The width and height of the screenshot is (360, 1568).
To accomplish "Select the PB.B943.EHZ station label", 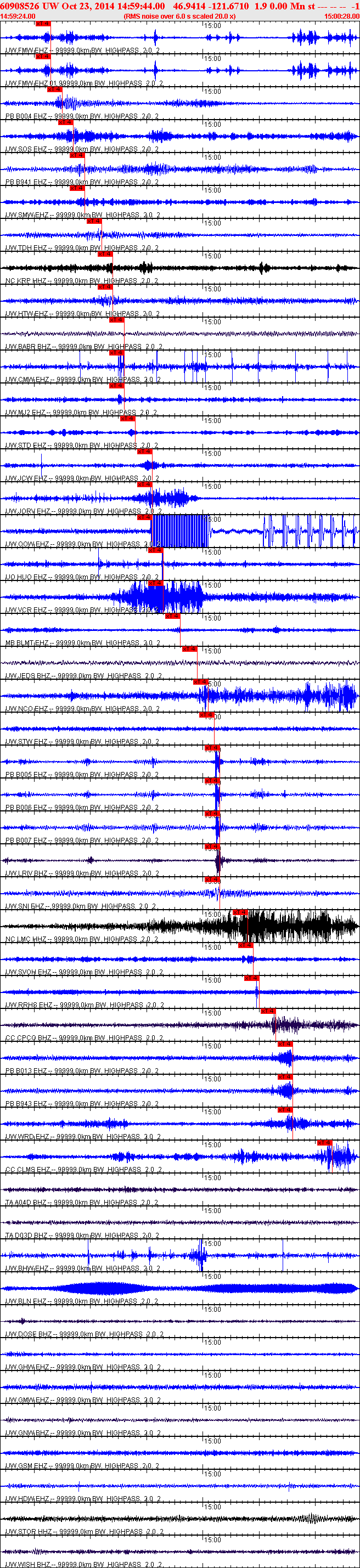I will (x=82, y=1103).
